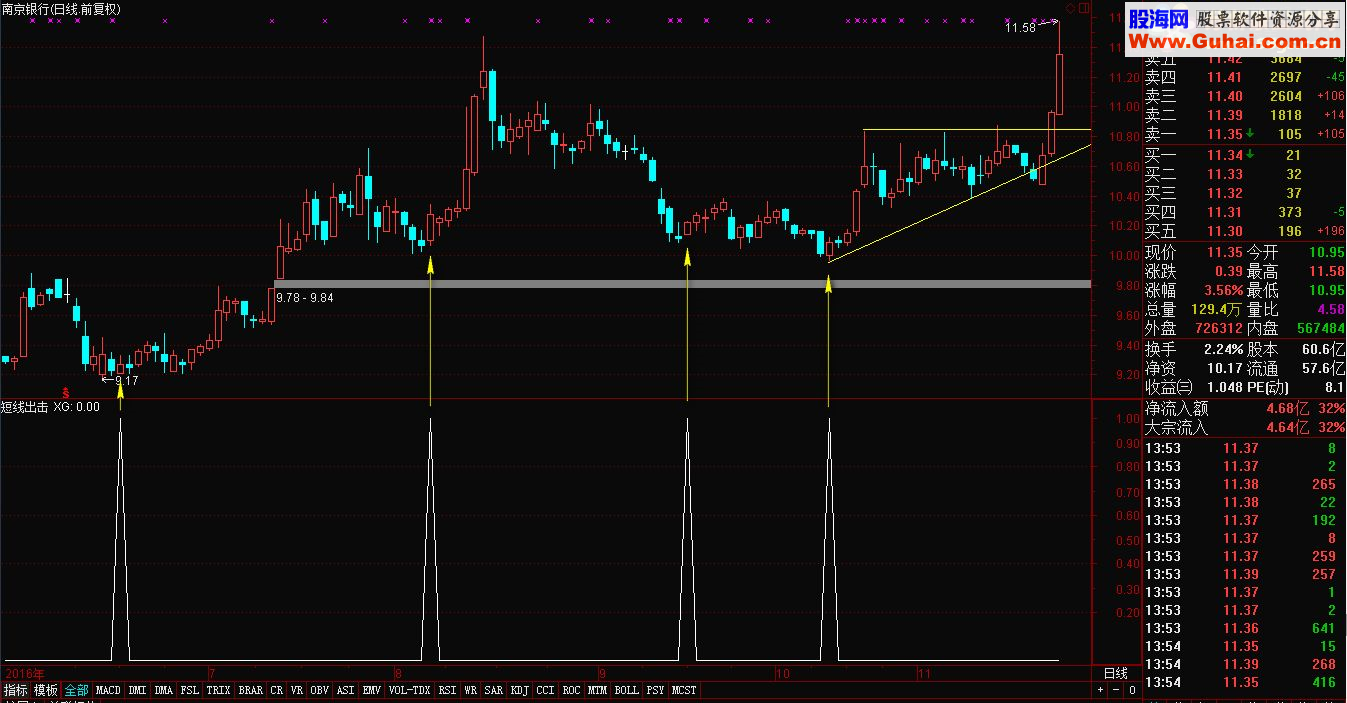Click the month 10 marker on the time axis

point(782,673)
